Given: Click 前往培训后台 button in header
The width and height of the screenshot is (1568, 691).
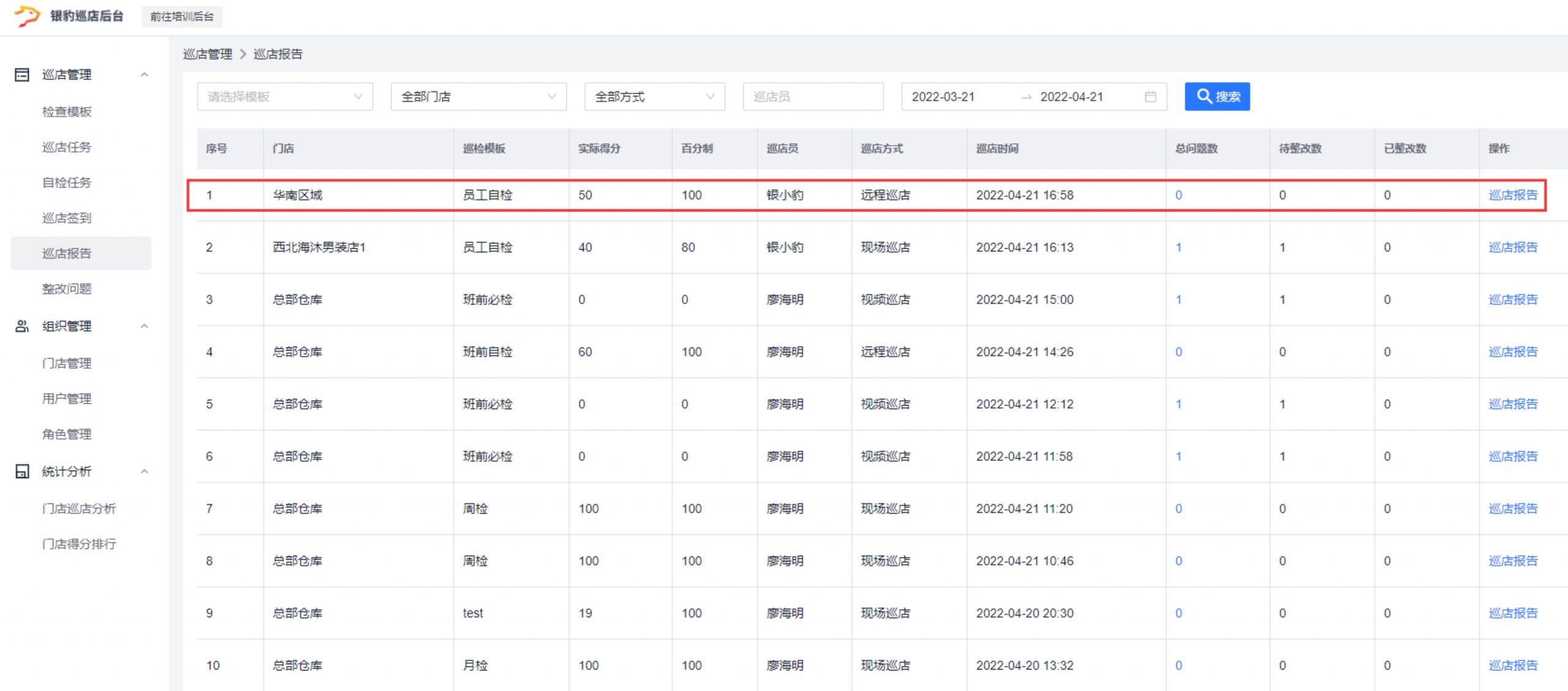Looking at the screenshot, I should (x=182, y=17).
